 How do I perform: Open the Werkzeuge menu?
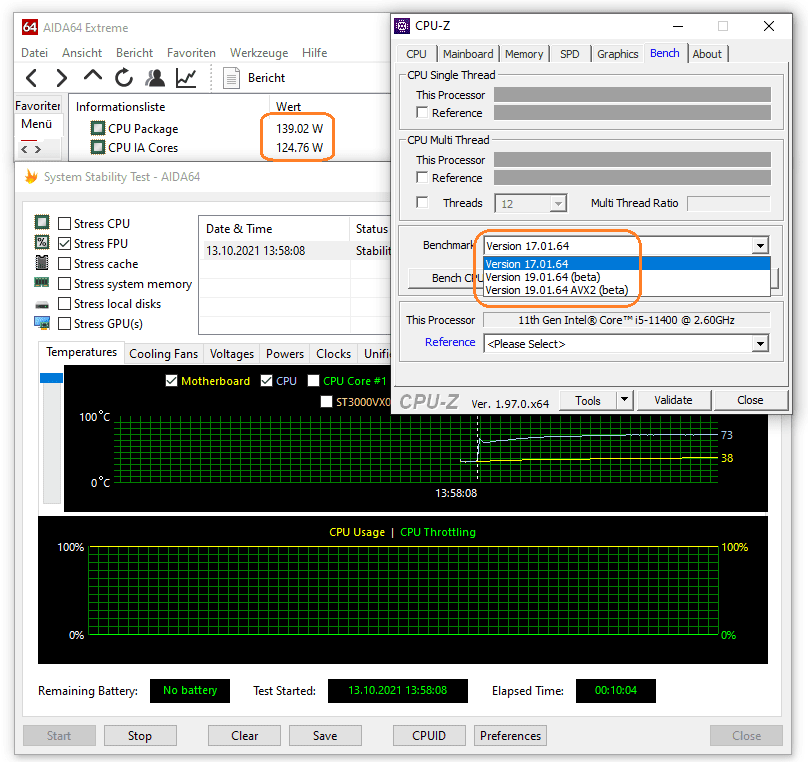(259, 53)
